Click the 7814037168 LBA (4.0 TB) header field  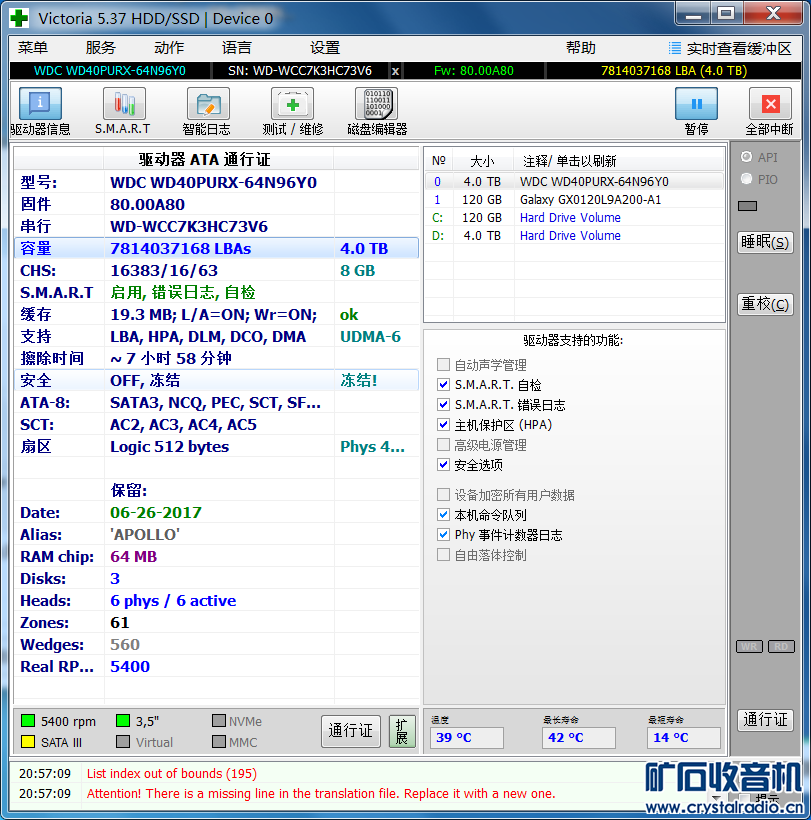pos(673,71)
